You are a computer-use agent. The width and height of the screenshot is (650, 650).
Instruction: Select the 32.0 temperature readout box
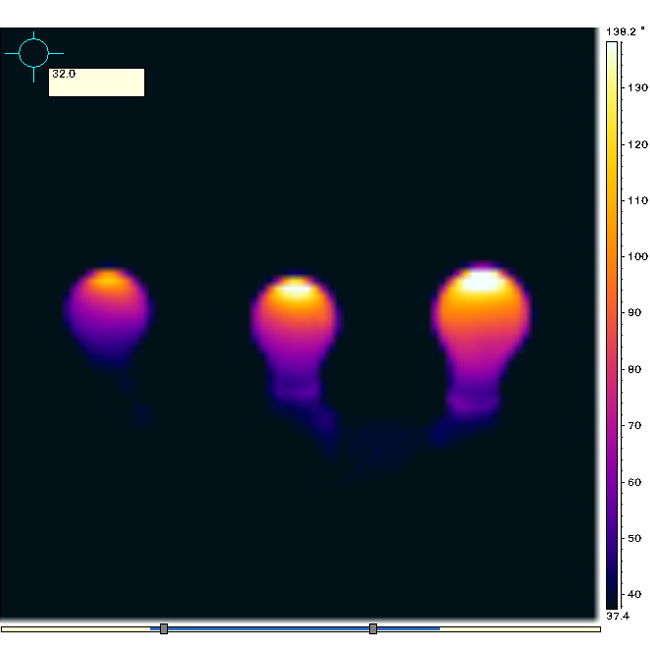coord(97,82)
